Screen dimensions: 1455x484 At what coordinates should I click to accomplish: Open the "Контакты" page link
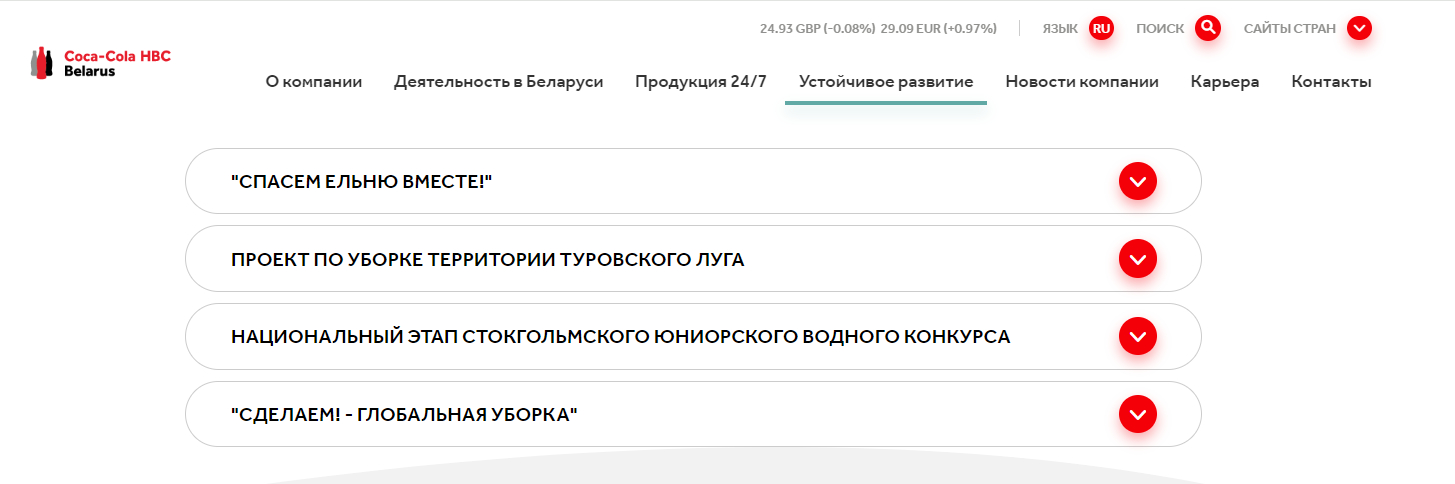click(1331, 82)
